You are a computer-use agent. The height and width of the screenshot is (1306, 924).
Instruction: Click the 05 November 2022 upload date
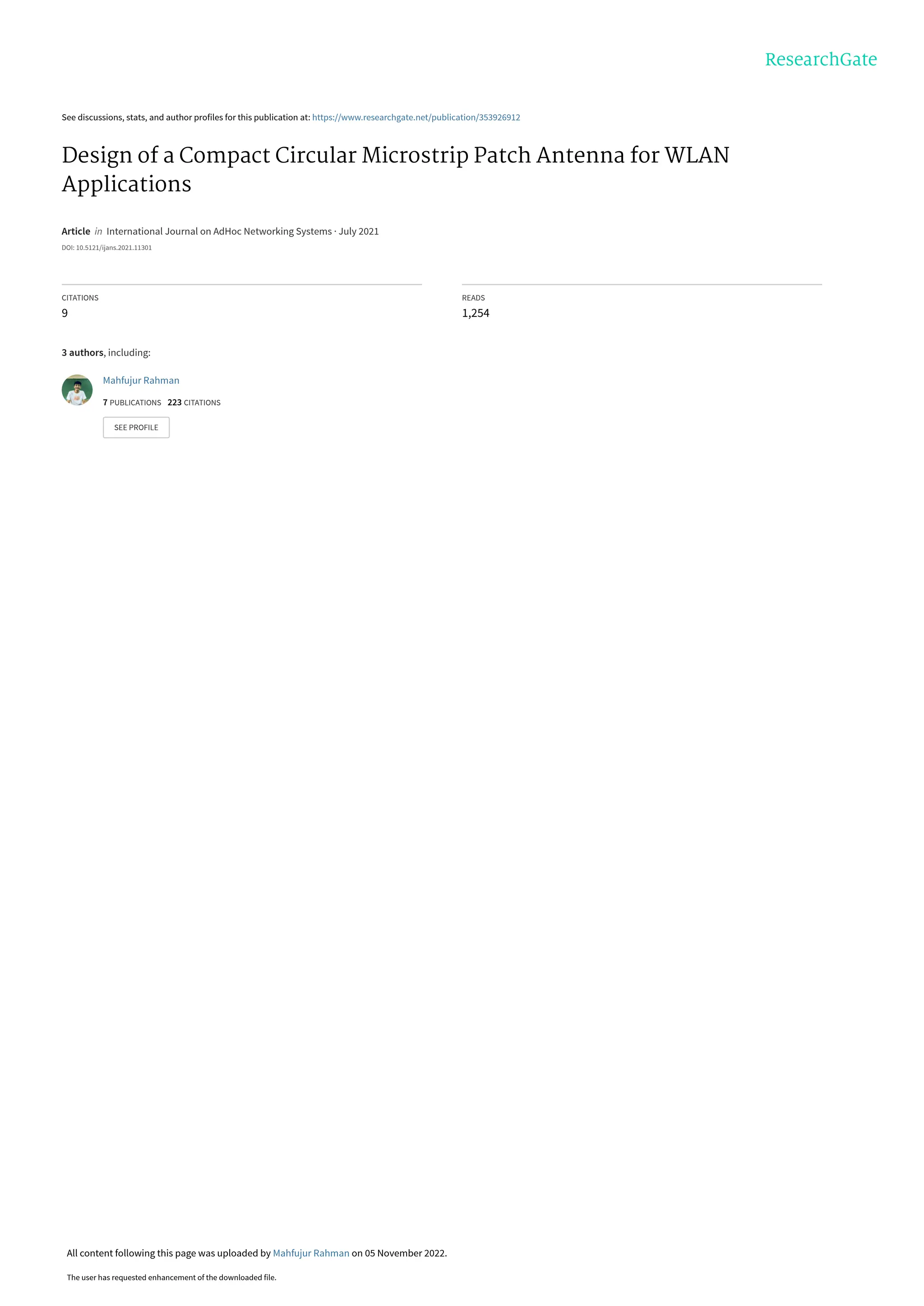point(405,1252)
